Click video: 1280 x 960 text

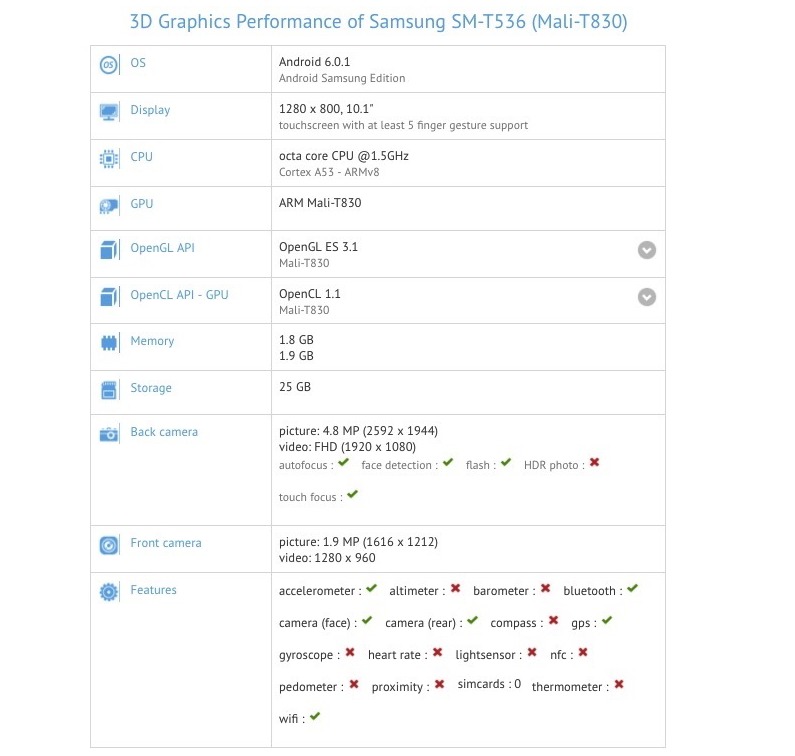coord(327,558)
